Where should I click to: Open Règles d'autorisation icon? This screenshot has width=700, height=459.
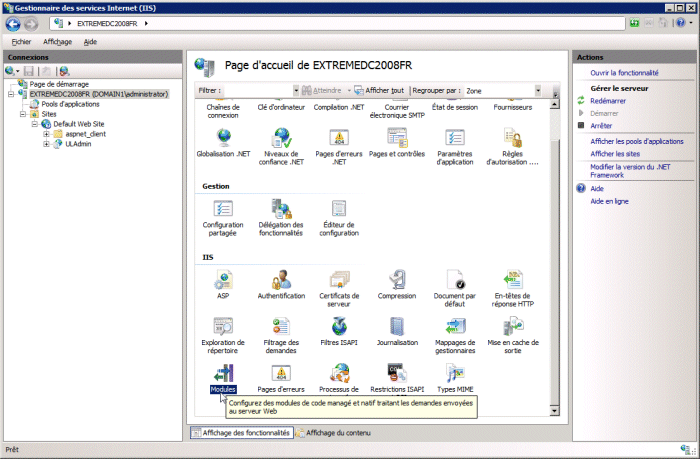pyautogui.click(x=513, y=146)
